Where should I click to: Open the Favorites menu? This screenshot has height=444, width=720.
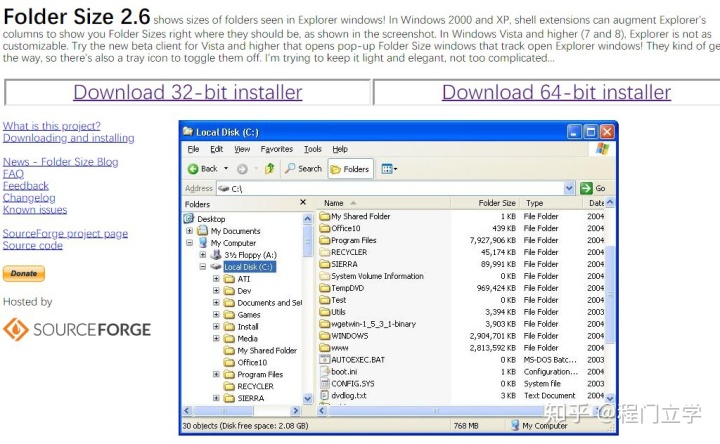pos(276,149)
